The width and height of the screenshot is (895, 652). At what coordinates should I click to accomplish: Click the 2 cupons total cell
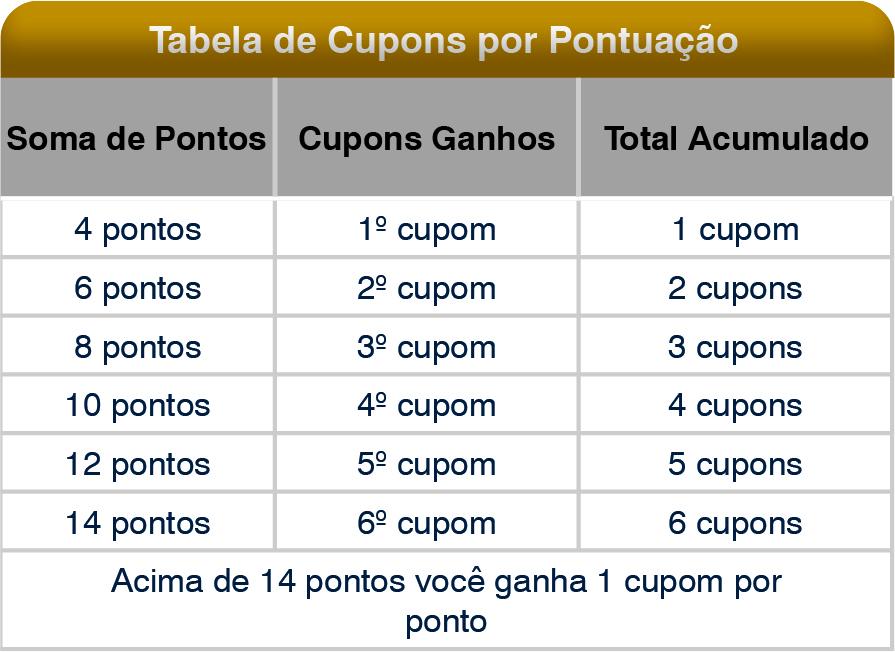[x=736, y=288]
